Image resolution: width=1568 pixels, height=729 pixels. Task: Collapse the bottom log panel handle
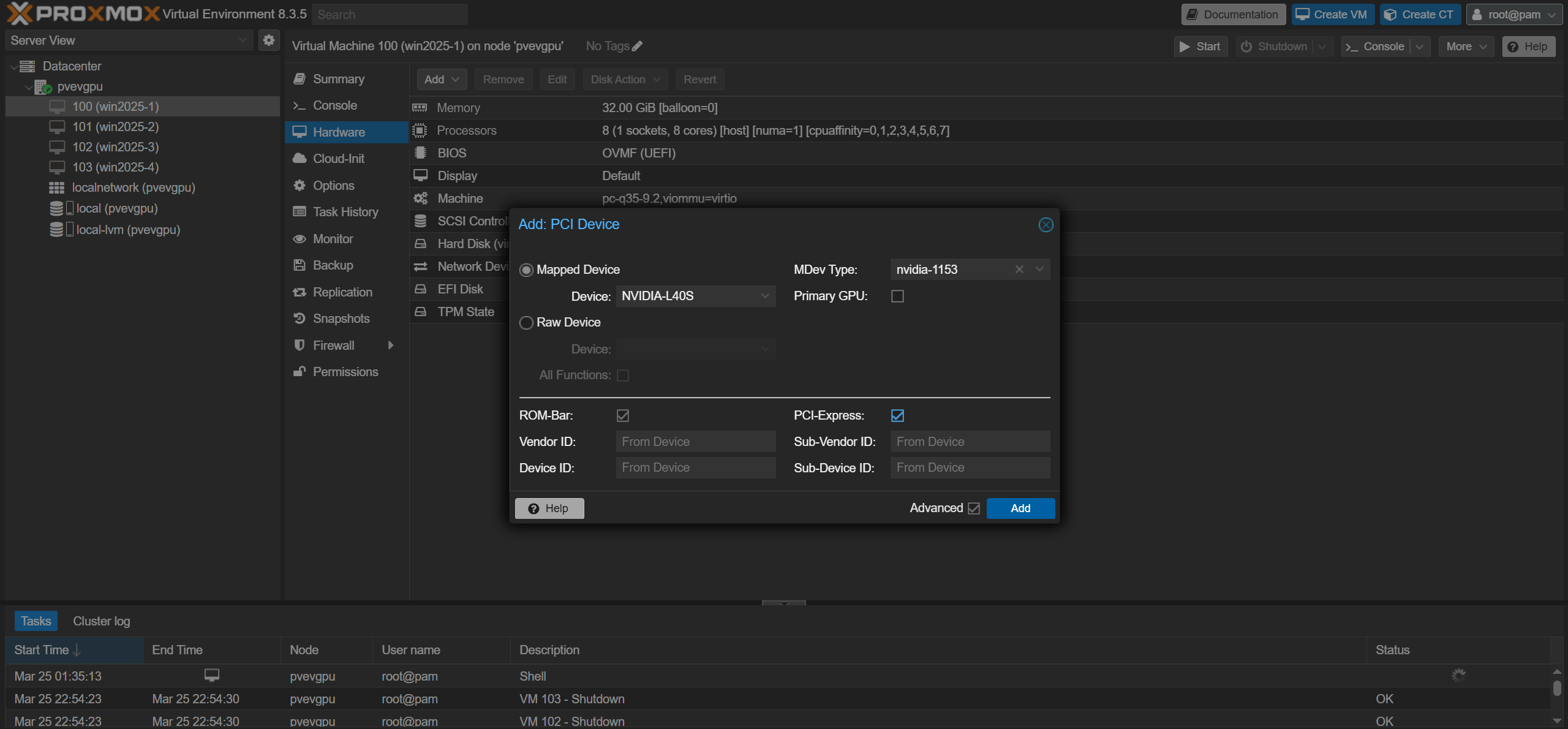pyautogui.click(x=783, y=603)
